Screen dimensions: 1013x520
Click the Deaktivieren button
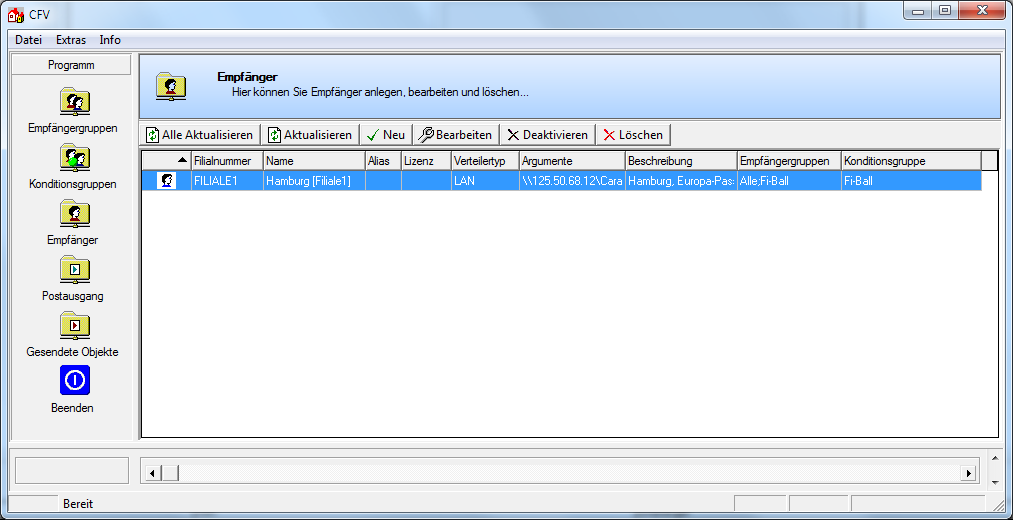[x=548, y=135]
